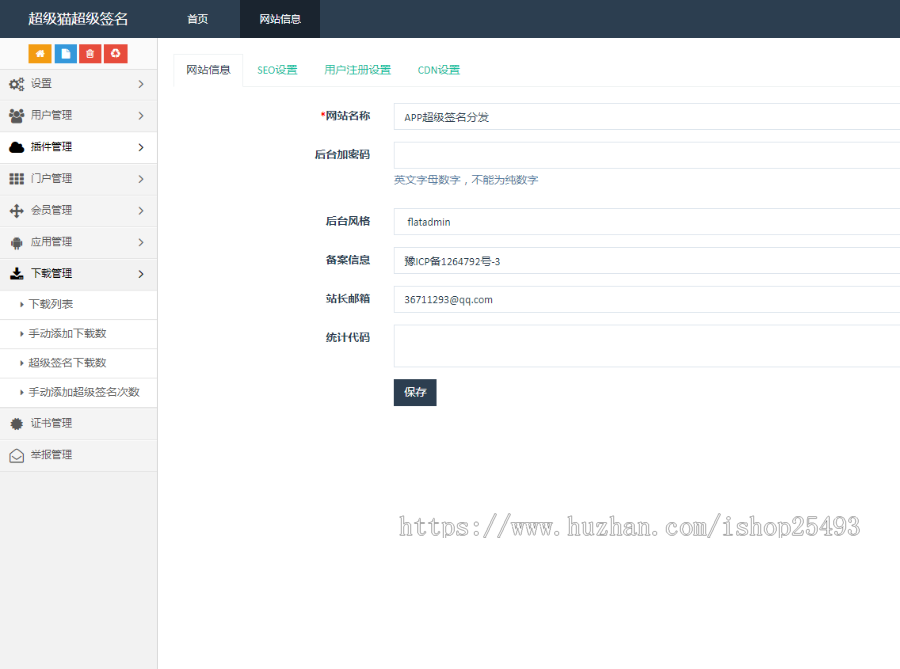The width and height of the screenshot is (900, 669).
Task: Click the red trash icon shortcut
Action: [90, 53]
